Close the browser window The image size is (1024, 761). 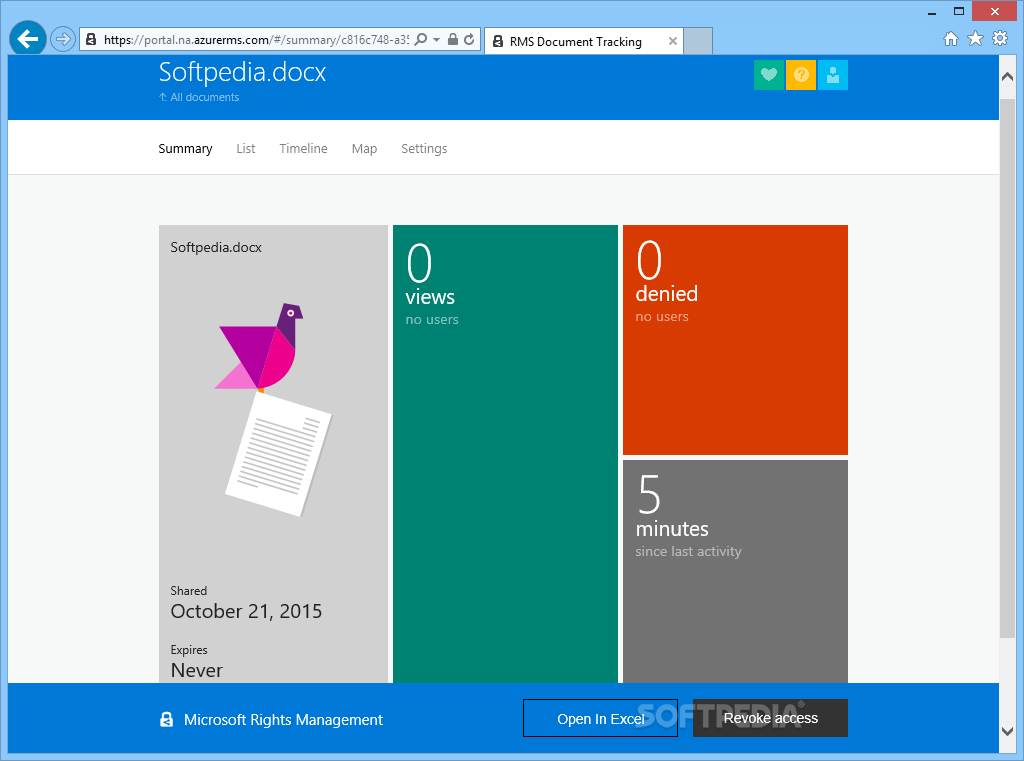pos(995,11)
